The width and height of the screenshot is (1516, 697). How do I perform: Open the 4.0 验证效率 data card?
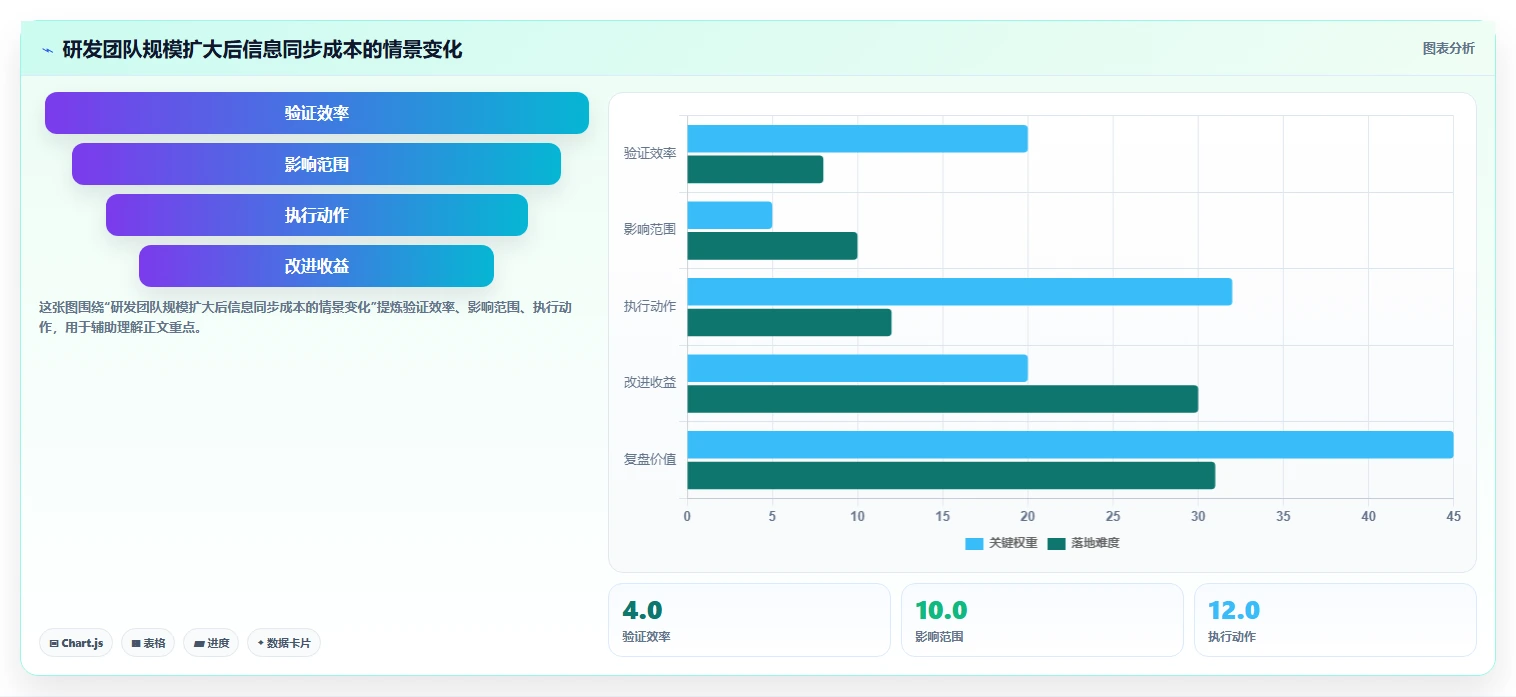749,620
